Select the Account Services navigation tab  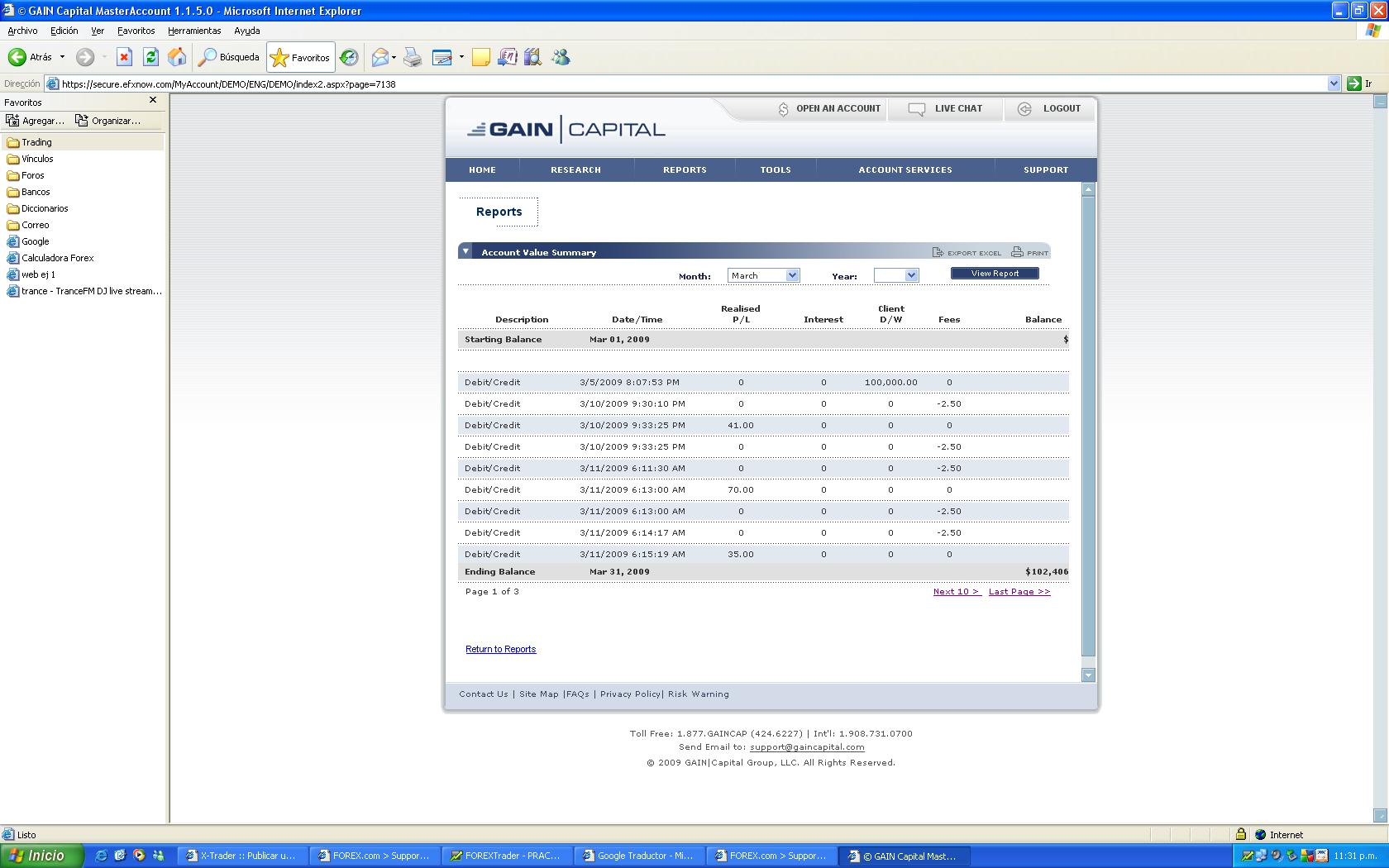pos(905,169)
